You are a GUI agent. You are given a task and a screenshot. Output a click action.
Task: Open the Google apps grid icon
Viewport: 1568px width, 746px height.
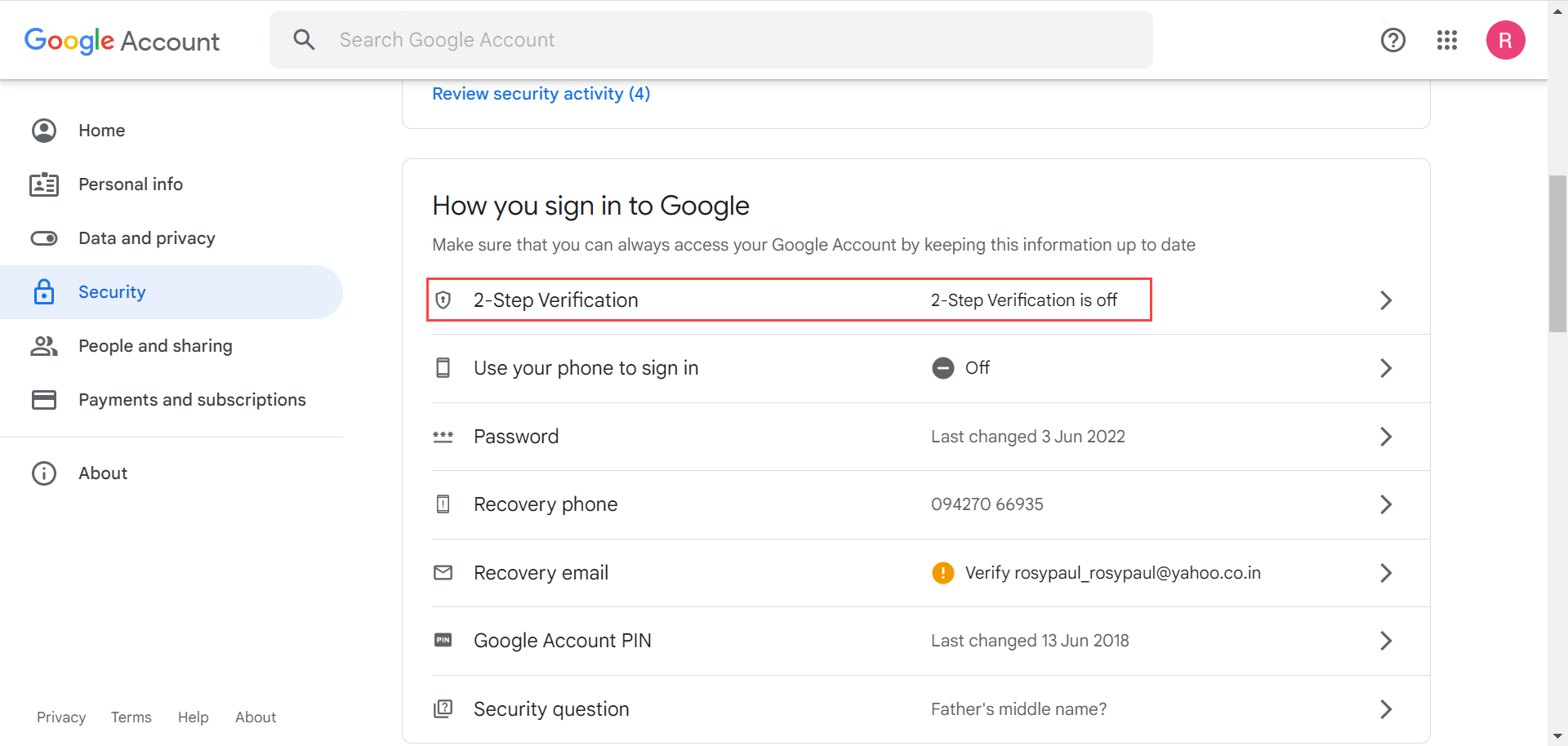pyautogui.click(x=1446, y=40)
